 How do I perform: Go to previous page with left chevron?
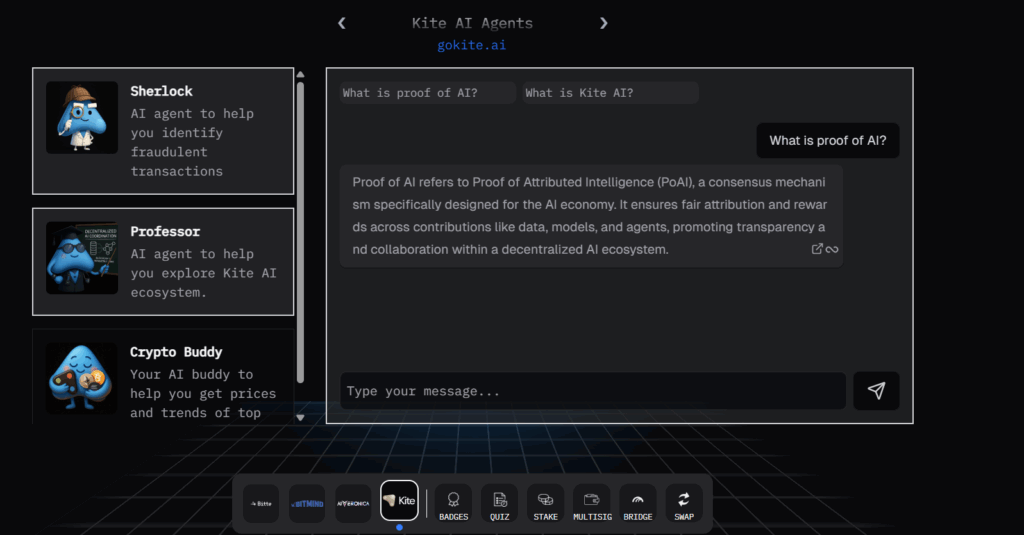(342, 23)
